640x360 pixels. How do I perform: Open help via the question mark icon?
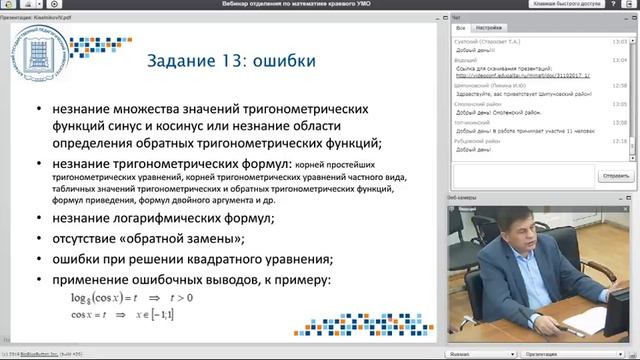click(x=613, y=4)
